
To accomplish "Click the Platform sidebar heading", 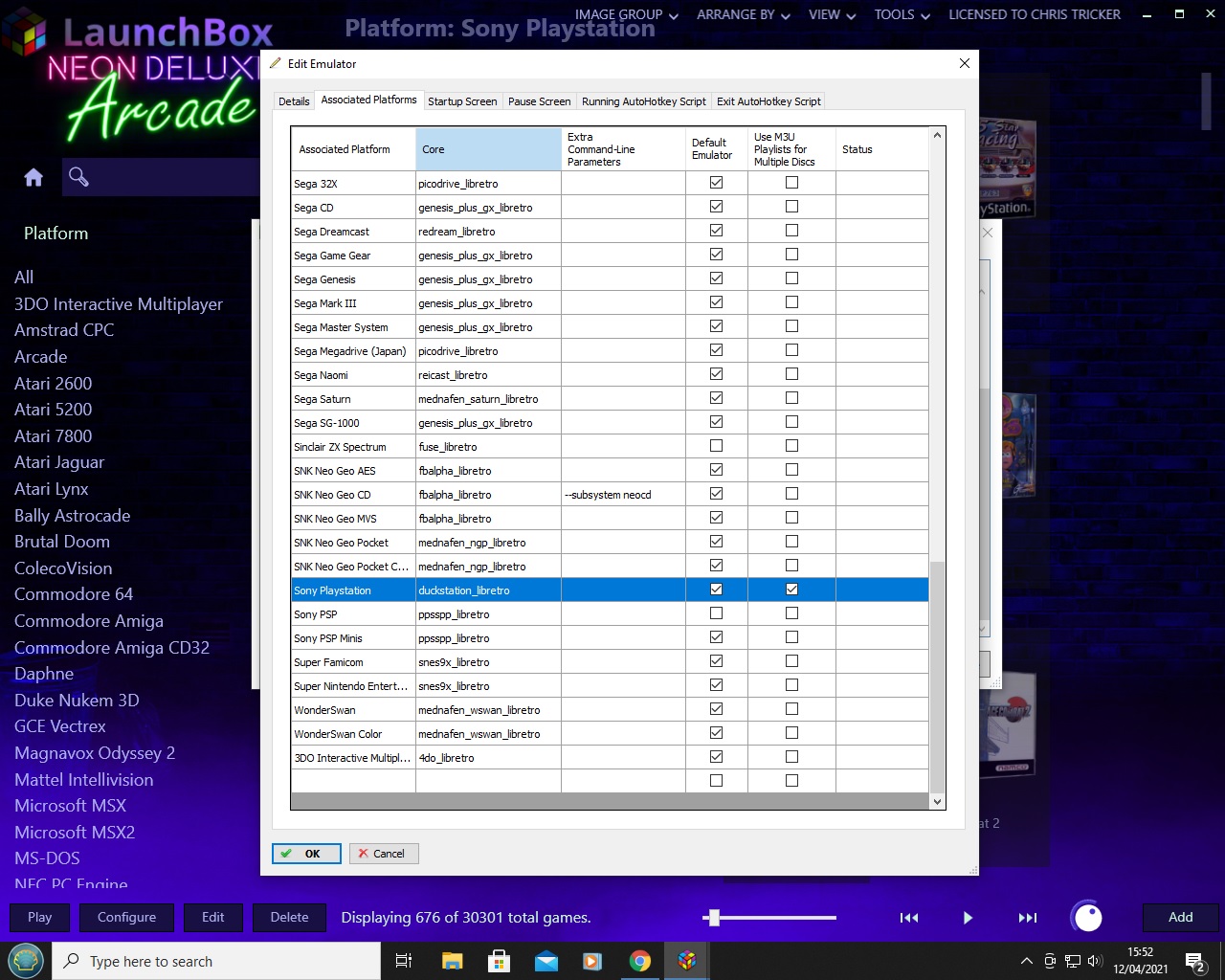I will [56, 234].
